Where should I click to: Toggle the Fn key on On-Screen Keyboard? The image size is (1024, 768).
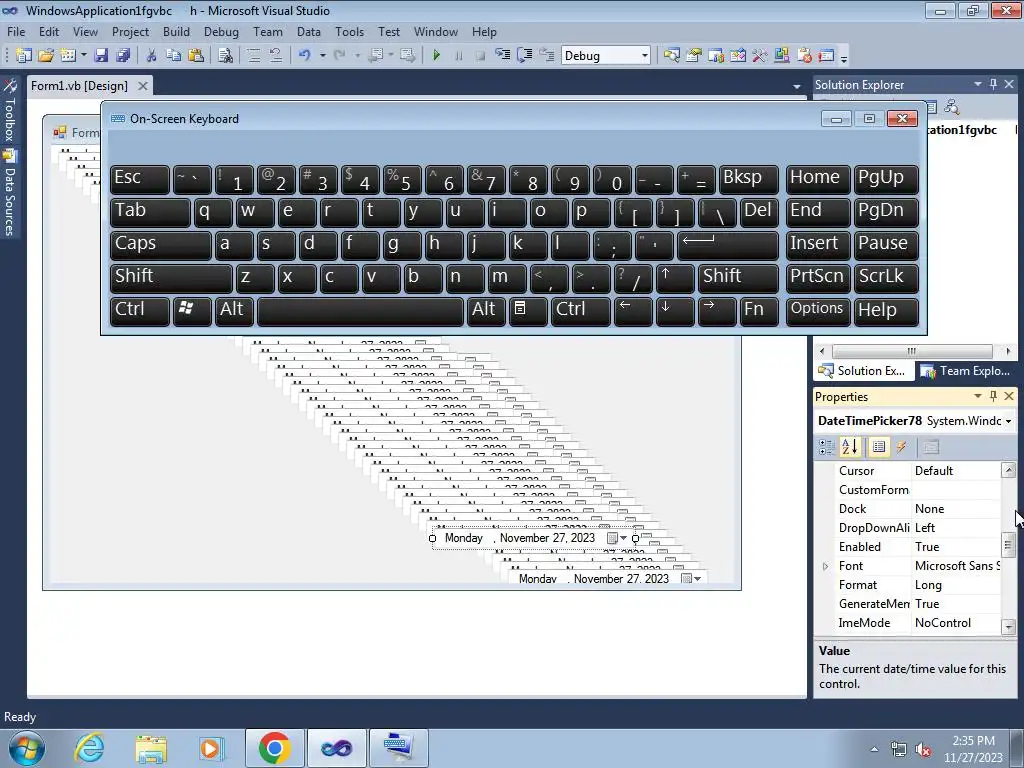pyautogui.click(x=759, y=310)
